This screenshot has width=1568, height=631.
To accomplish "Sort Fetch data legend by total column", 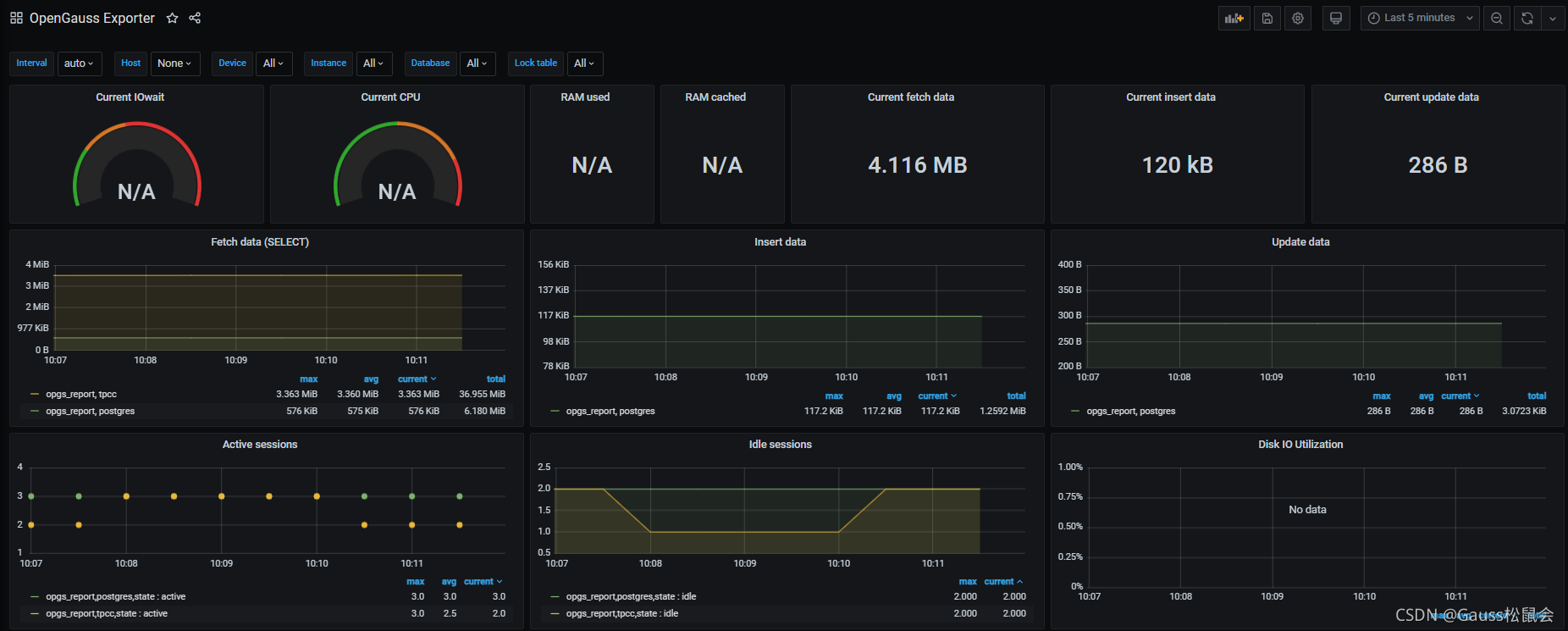I will coord(496,379).
